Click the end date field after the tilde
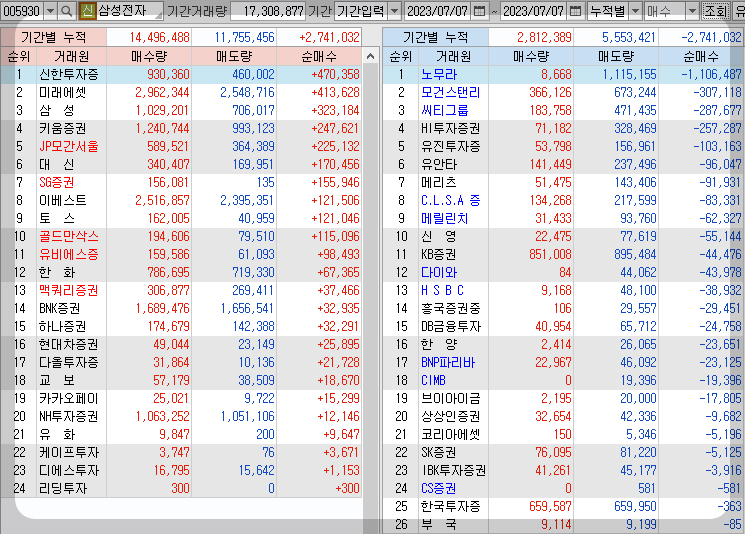The height and width of the screenshot is (534, 745). click(x=534, y=10)
